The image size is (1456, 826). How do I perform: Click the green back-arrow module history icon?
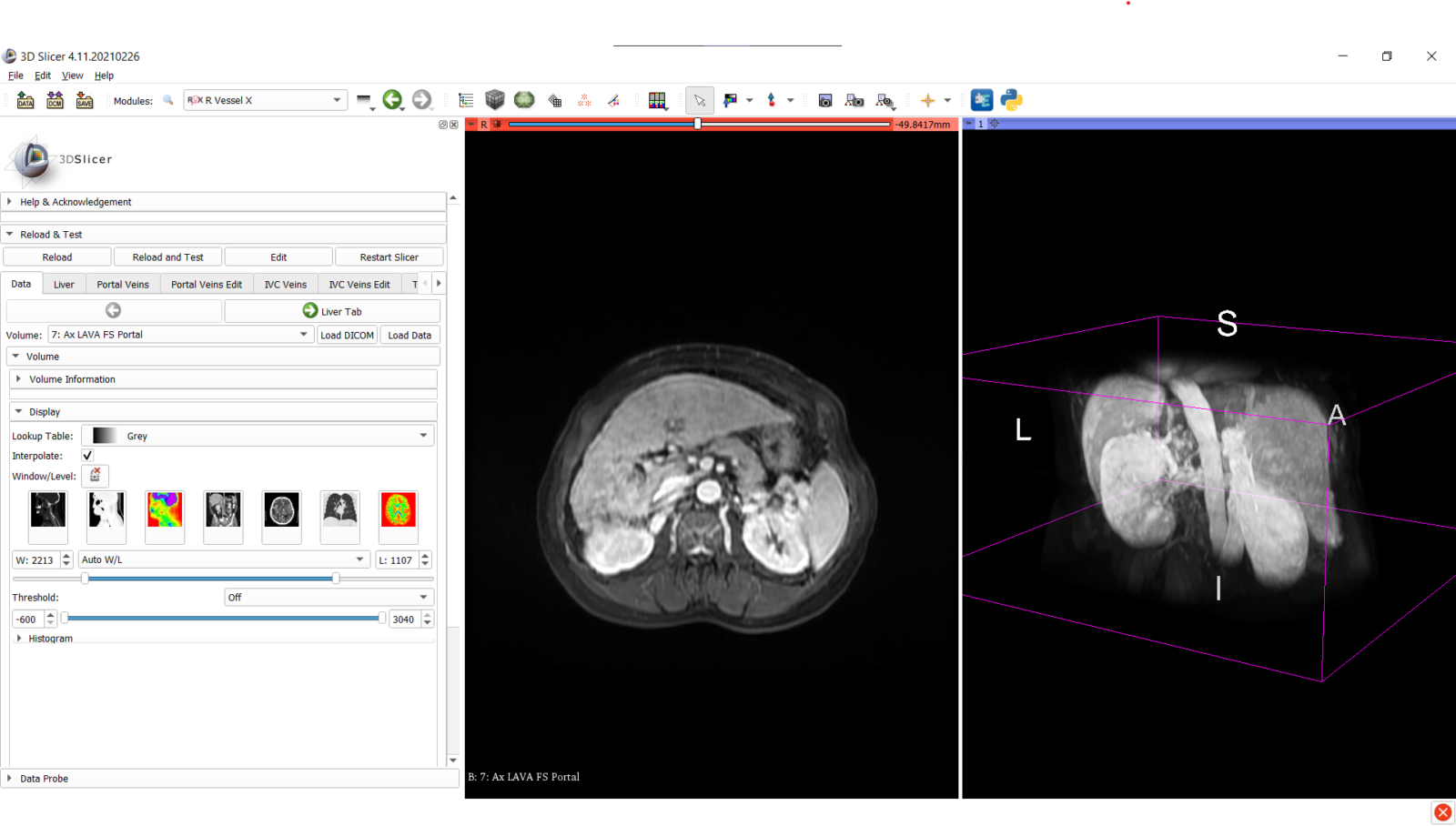[x=394, y=100]
